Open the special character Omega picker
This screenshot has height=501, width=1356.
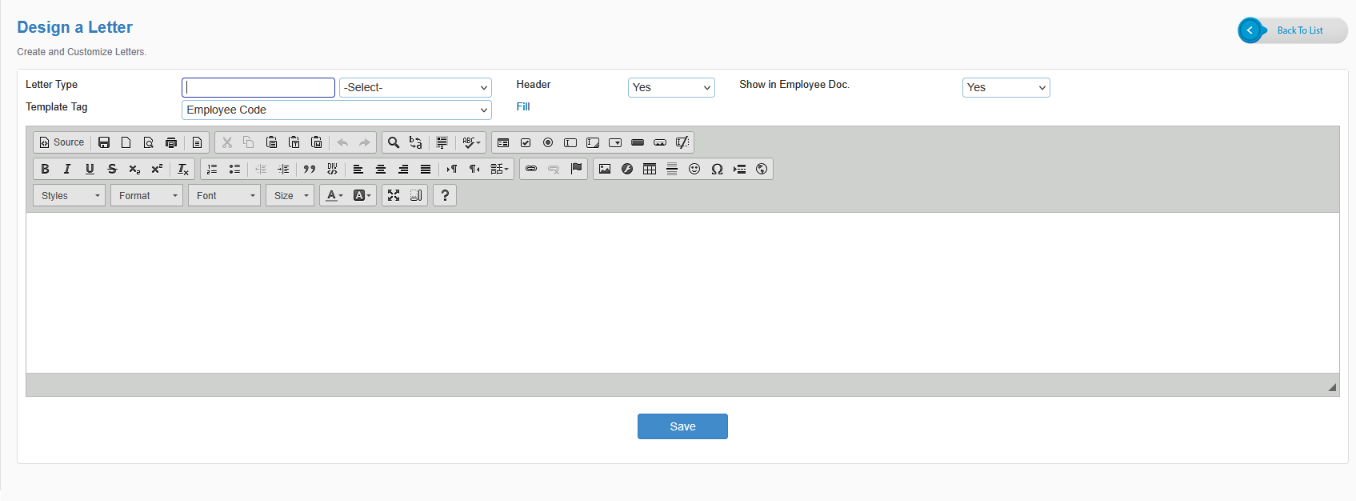click(717, 169)
